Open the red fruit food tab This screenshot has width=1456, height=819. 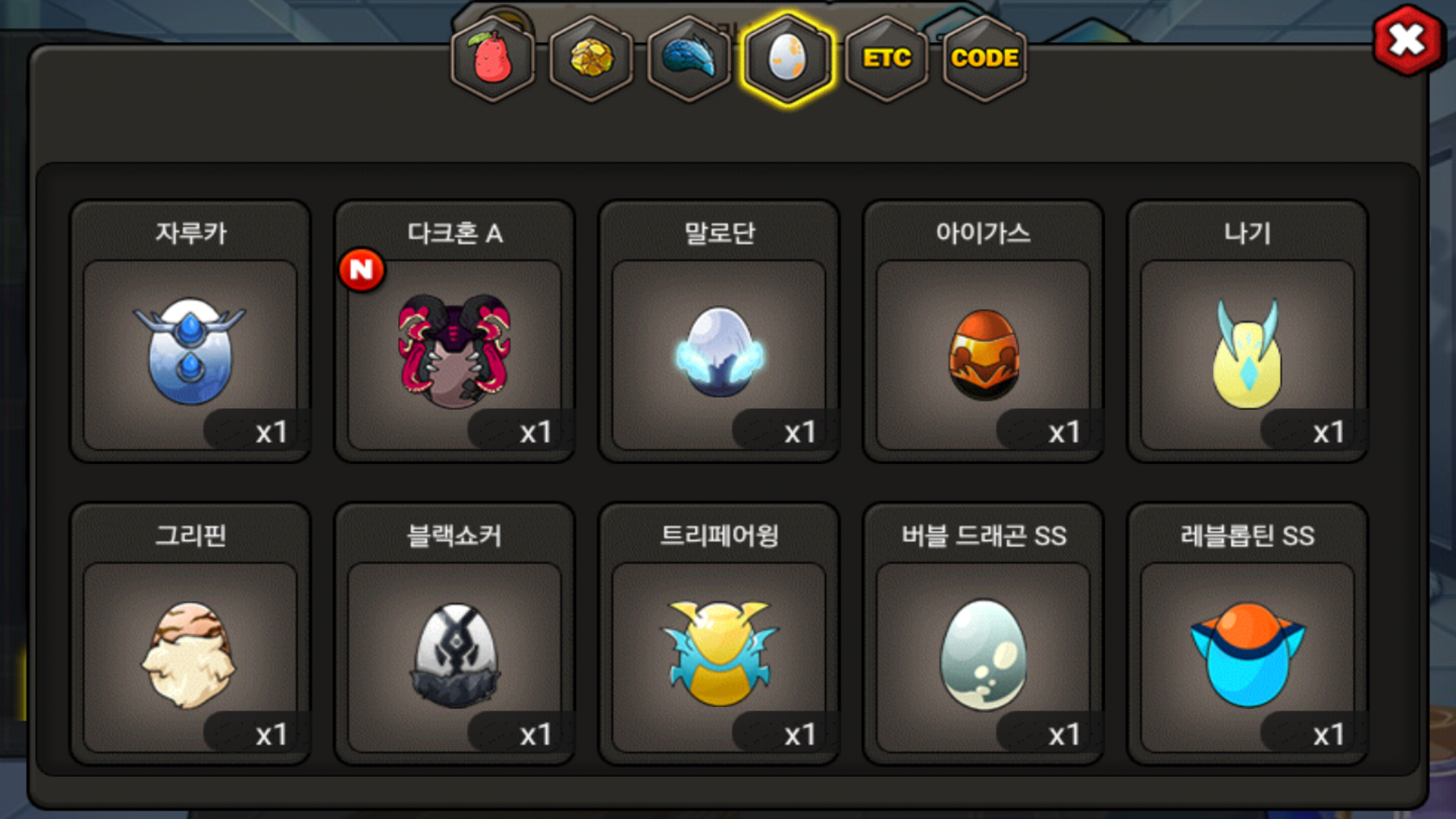point(493,58)
